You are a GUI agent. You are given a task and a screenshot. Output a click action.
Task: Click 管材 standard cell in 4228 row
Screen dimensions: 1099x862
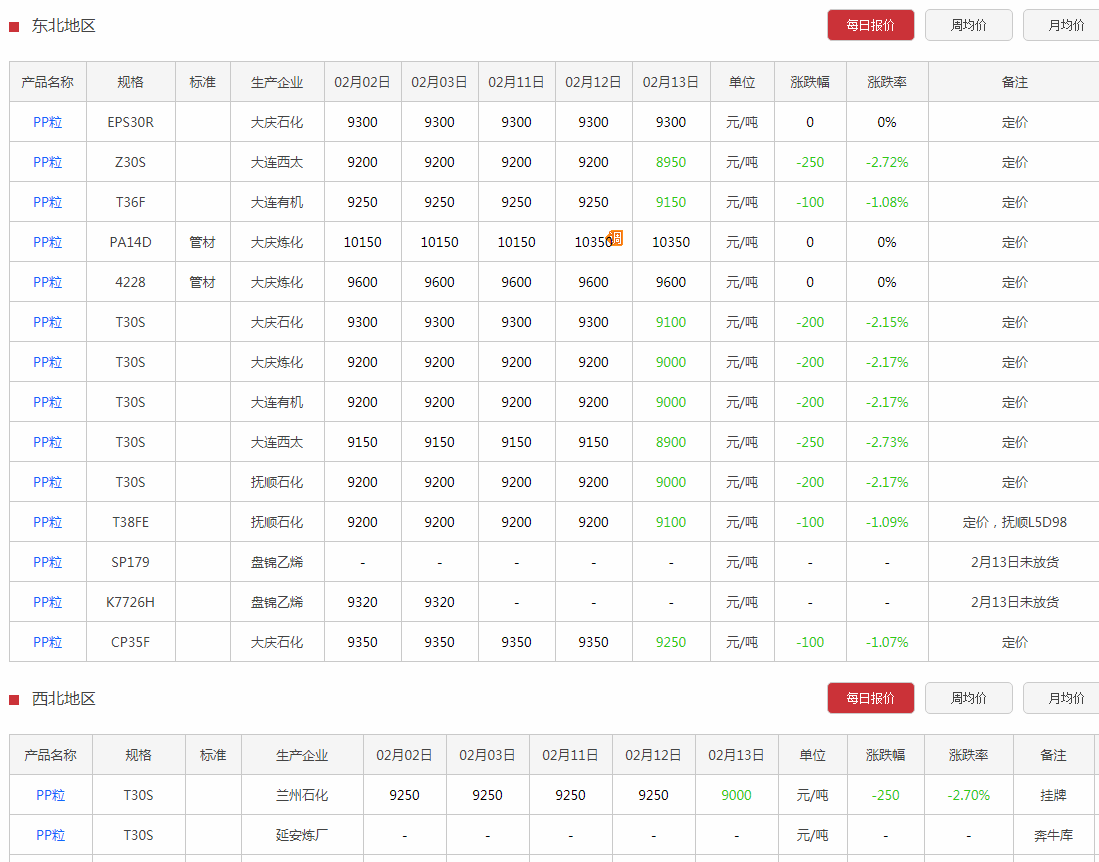click(x=203, y=282)
